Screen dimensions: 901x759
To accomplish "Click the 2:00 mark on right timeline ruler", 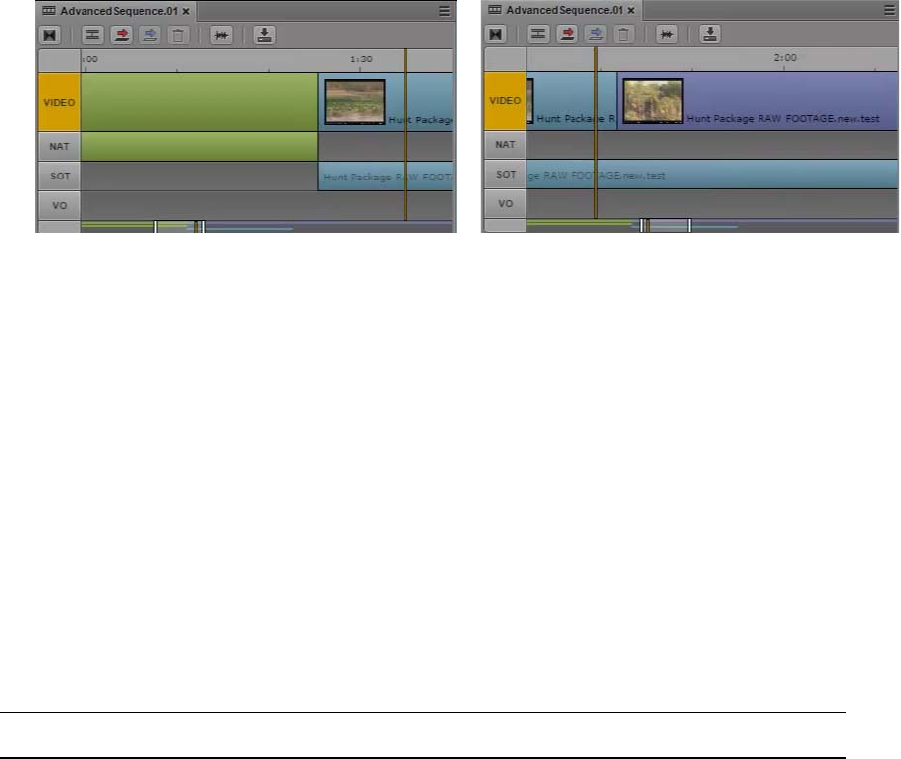I will [x=784, y=57].
